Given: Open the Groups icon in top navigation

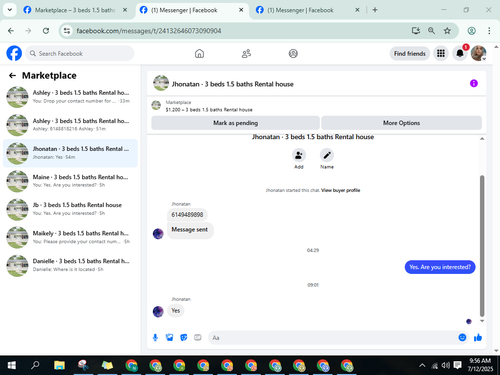Looking at the screenshot, I should pyautogui.click(x=293, y=53).
